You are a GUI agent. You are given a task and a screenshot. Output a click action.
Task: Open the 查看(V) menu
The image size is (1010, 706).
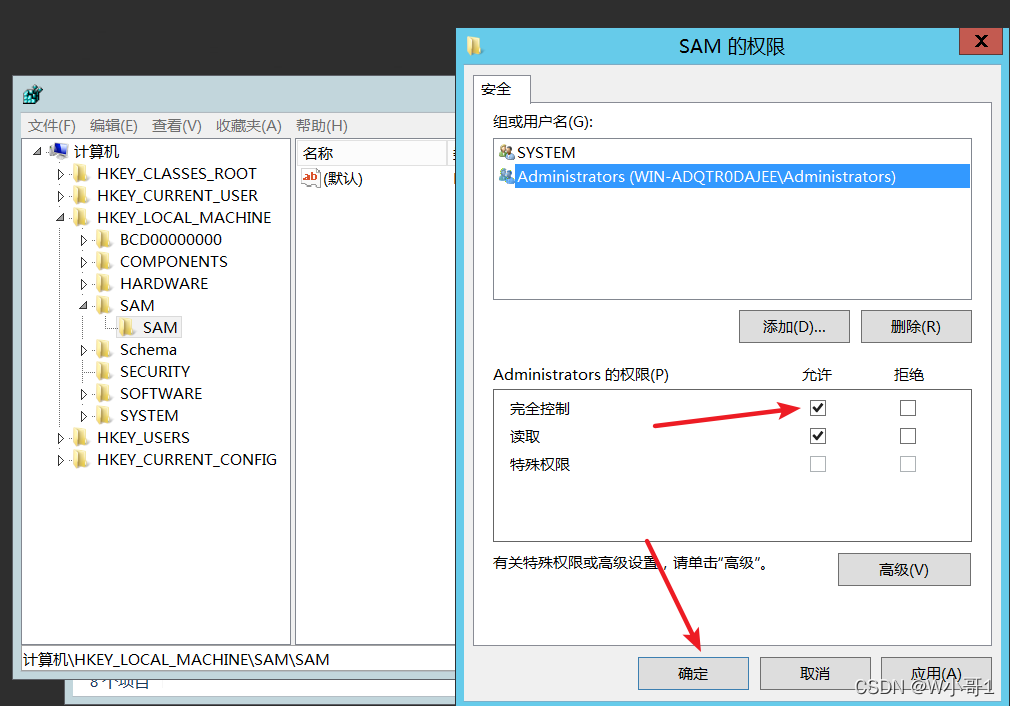[x=176, y=126]
